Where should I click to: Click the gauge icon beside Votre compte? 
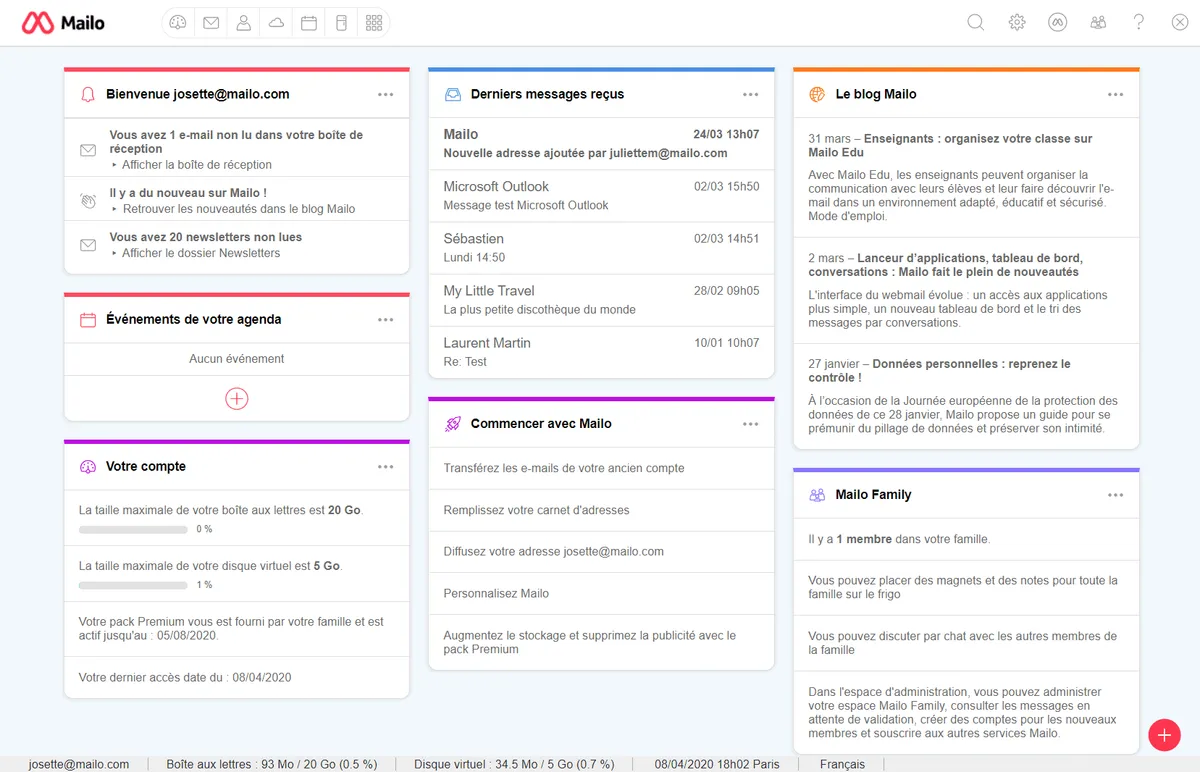(x=87, y=467)
